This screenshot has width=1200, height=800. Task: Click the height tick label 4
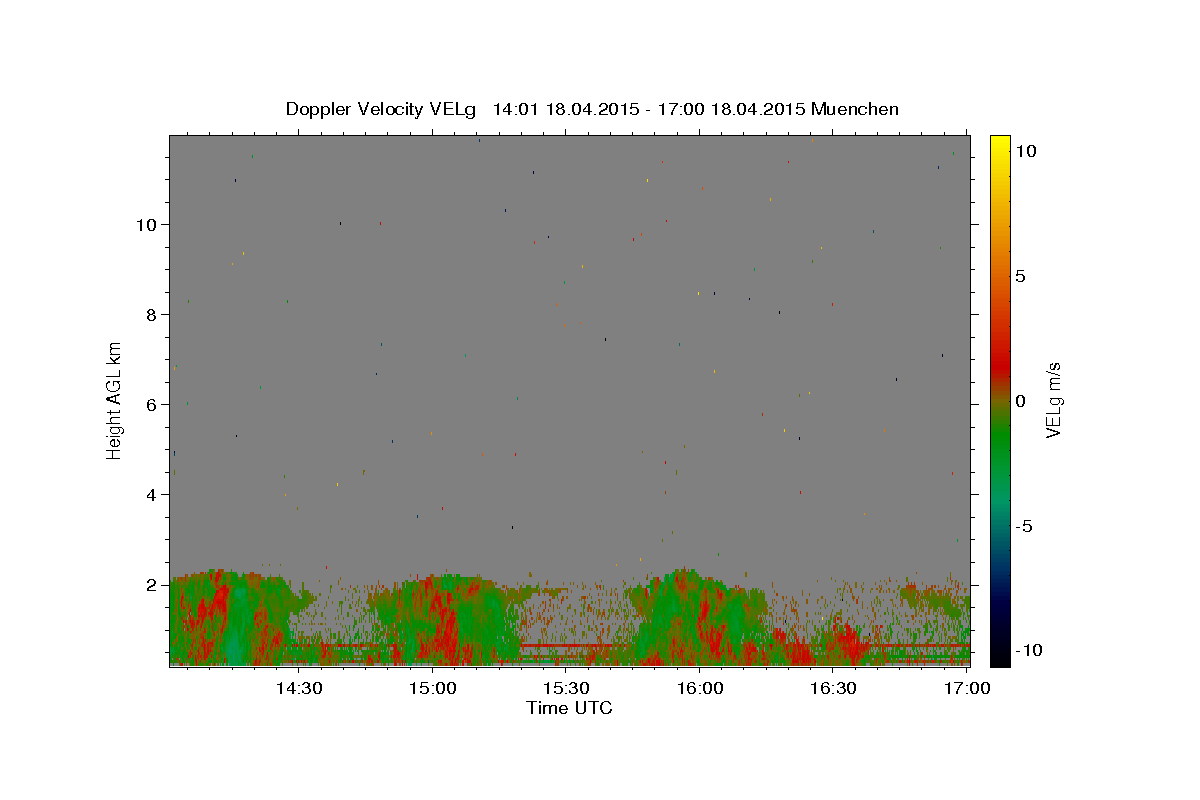[153, 495]
